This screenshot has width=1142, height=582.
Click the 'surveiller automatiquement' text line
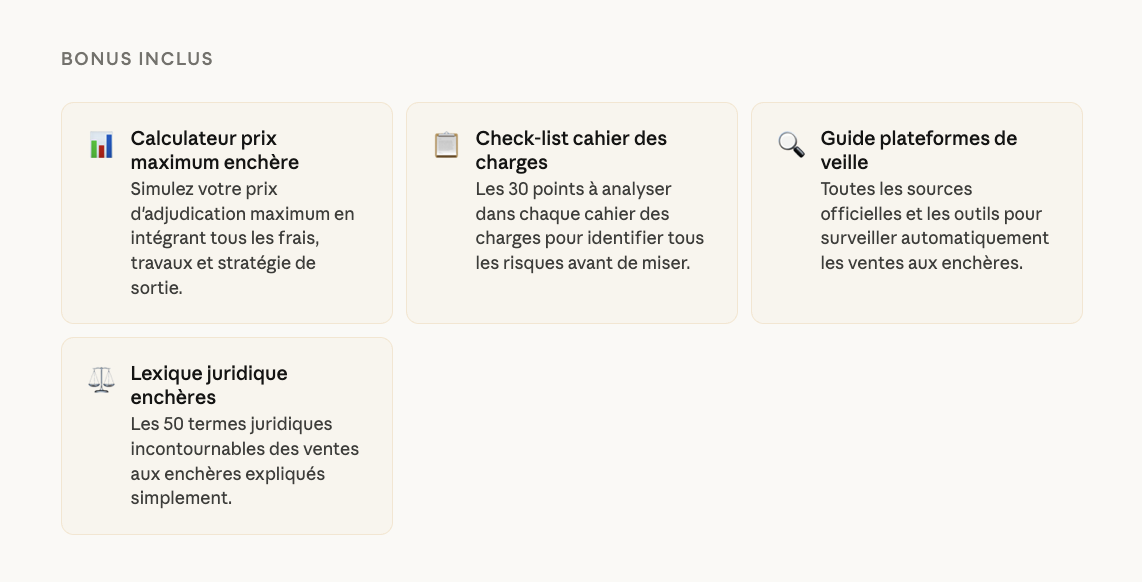pos(934,239)
